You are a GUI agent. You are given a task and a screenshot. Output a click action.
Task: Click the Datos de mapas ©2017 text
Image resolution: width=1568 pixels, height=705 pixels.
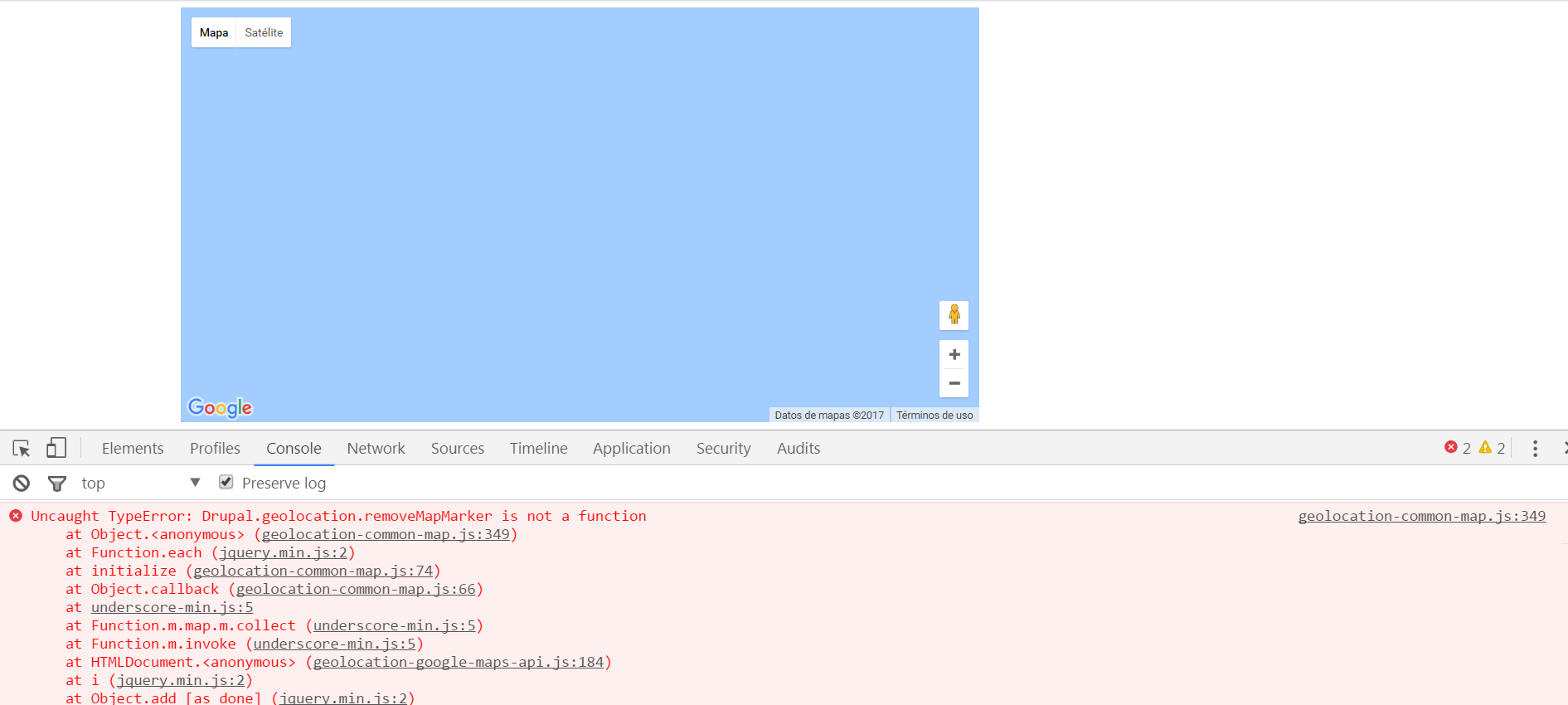coord(829,415)
